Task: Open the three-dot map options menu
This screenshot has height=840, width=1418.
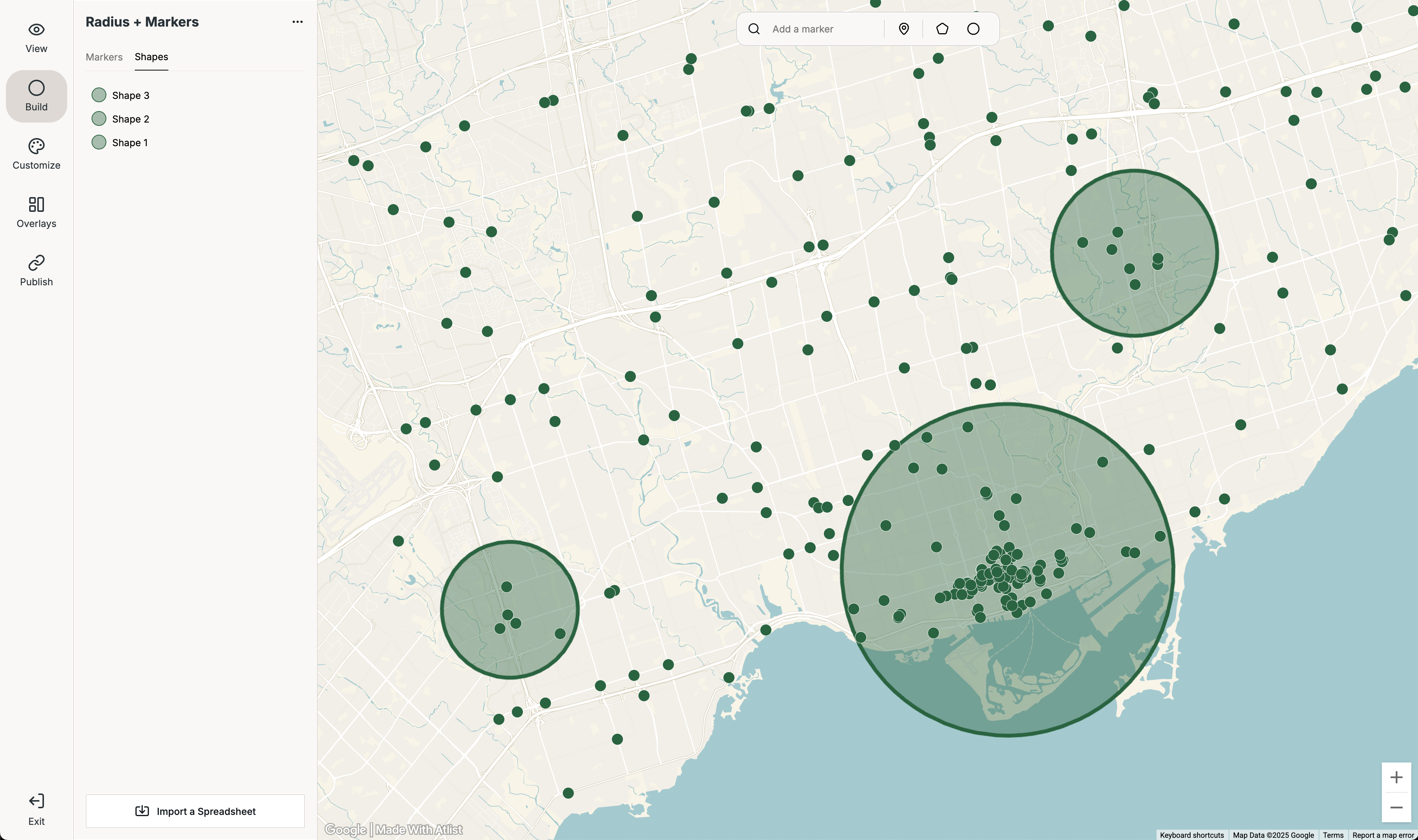Action: pos(297,22)
